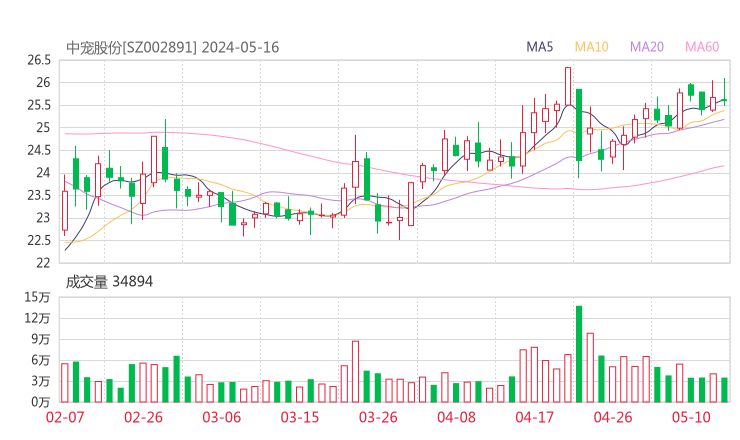
Task: Click the 0万 volume axis label
Action: [41, 402]
